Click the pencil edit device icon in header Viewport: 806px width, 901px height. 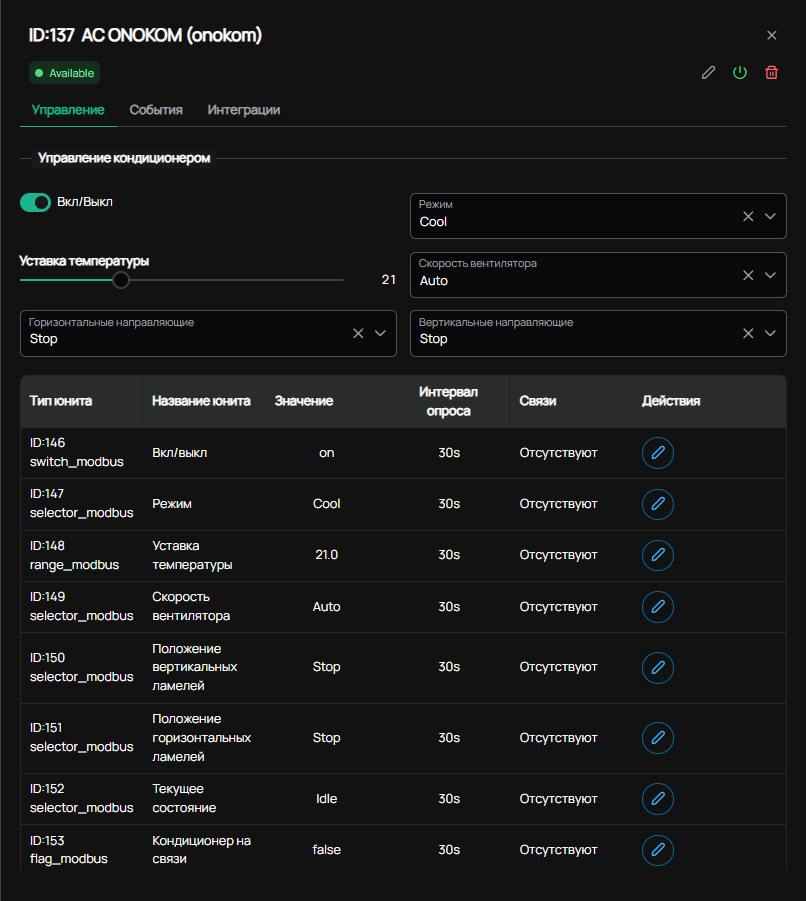pos(708,72)
